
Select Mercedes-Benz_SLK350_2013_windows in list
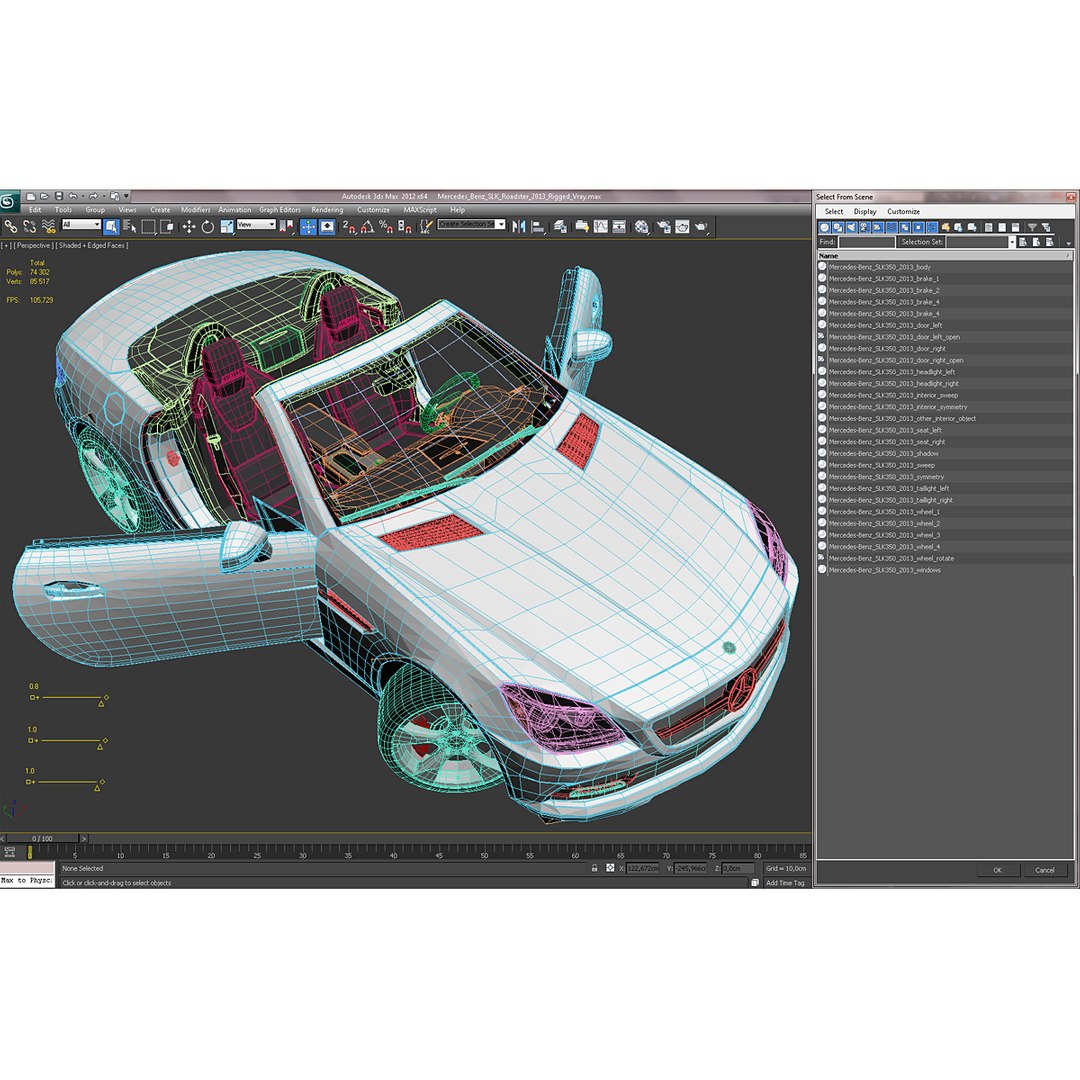(x=884, y=570)
